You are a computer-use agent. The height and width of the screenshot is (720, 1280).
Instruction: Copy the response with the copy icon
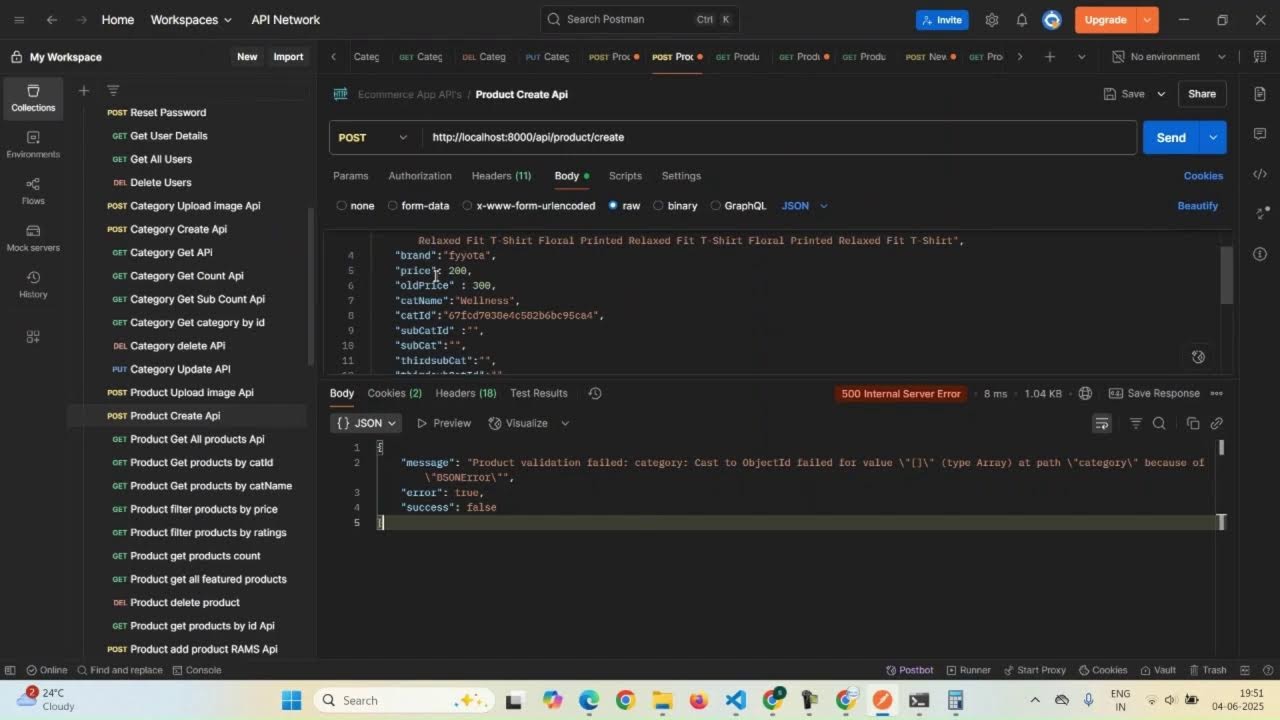point(1192,423)
